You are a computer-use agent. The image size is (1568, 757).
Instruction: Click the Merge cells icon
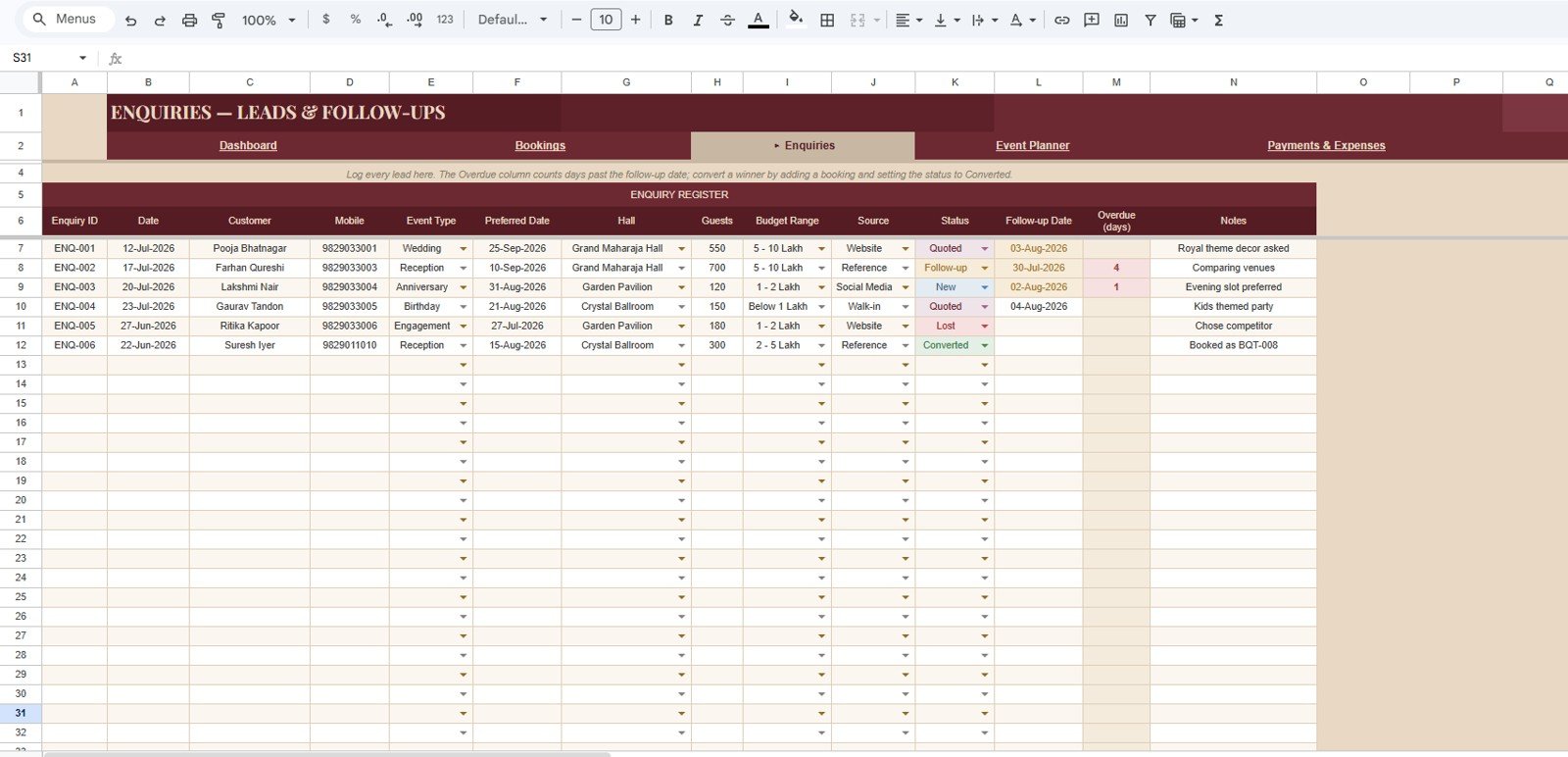[857, 20]
